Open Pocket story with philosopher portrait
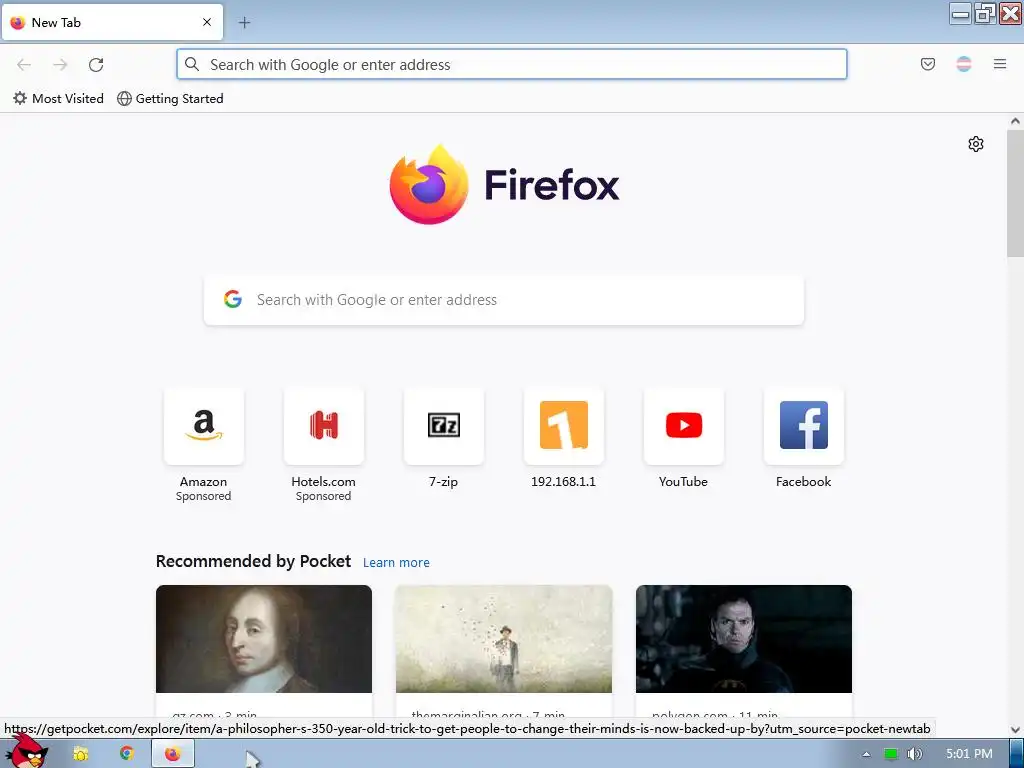 (x=264, y=650)
